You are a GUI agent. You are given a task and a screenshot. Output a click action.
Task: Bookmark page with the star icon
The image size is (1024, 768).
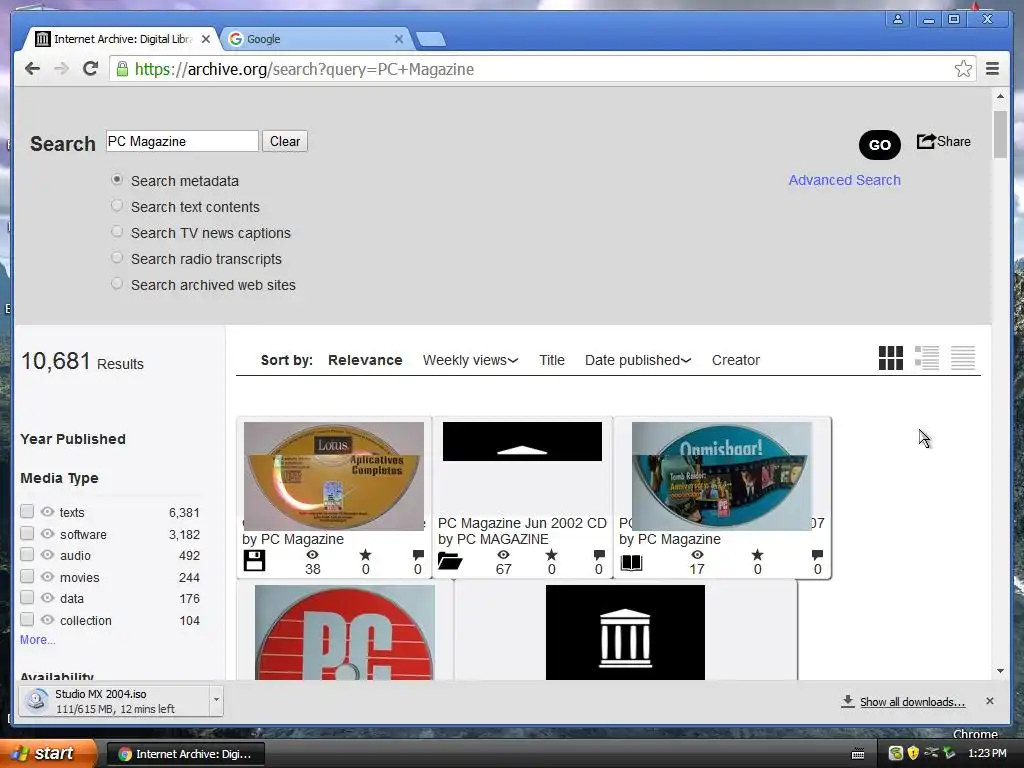[963, 69]
